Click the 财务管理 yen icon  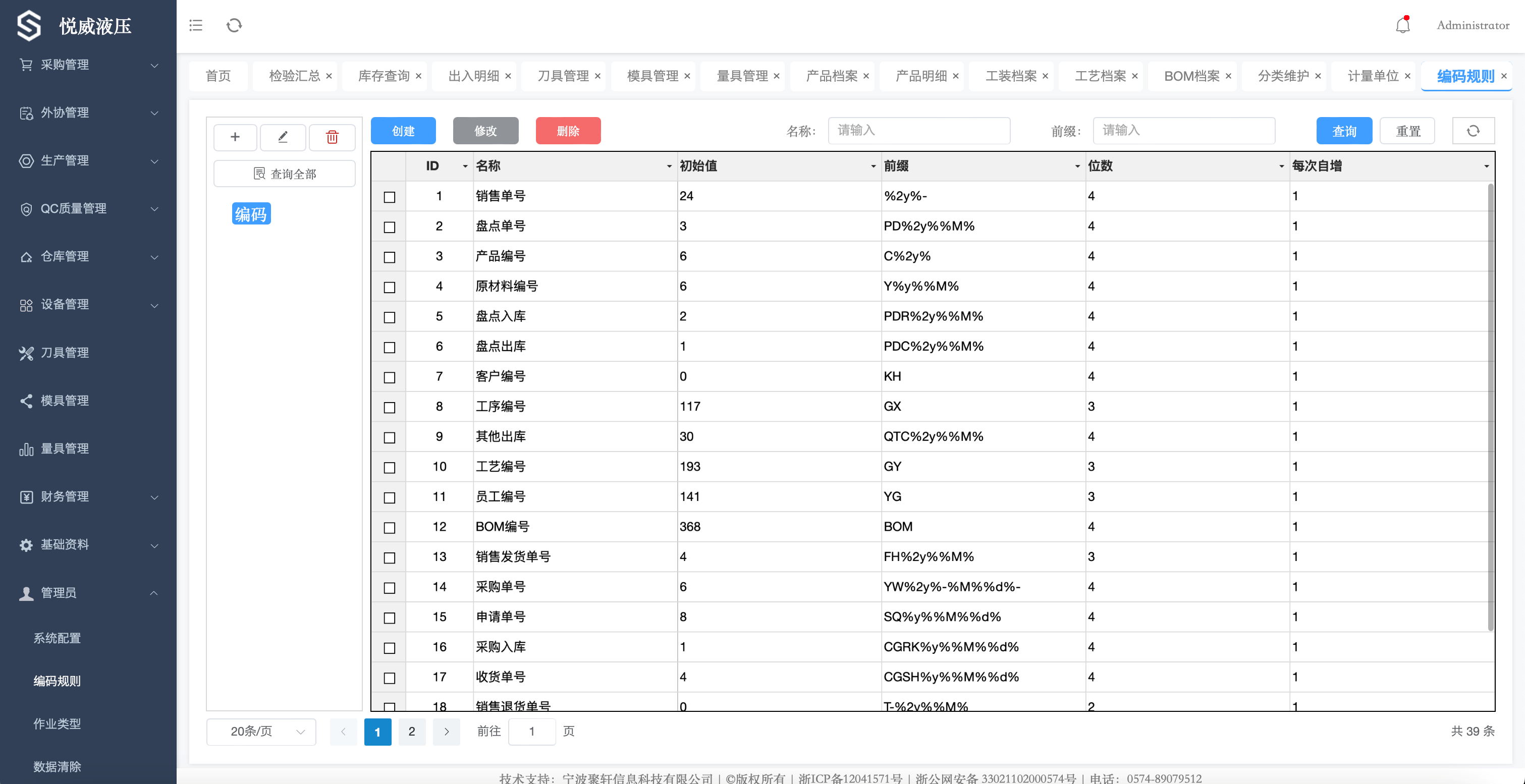26,497
